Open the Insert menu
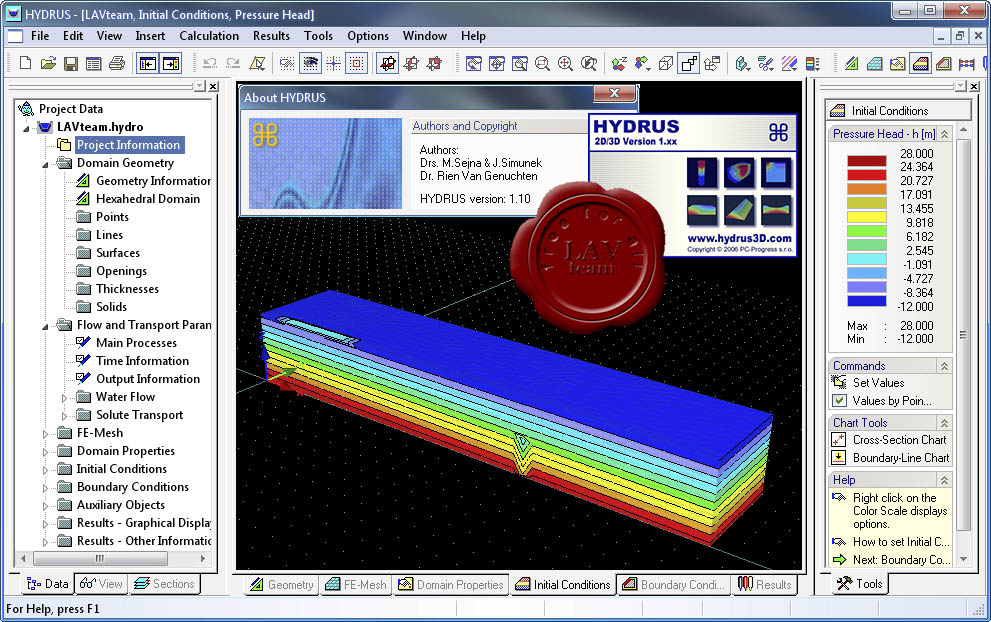Viewport: 991px width, 622px height. click(150, 36)
